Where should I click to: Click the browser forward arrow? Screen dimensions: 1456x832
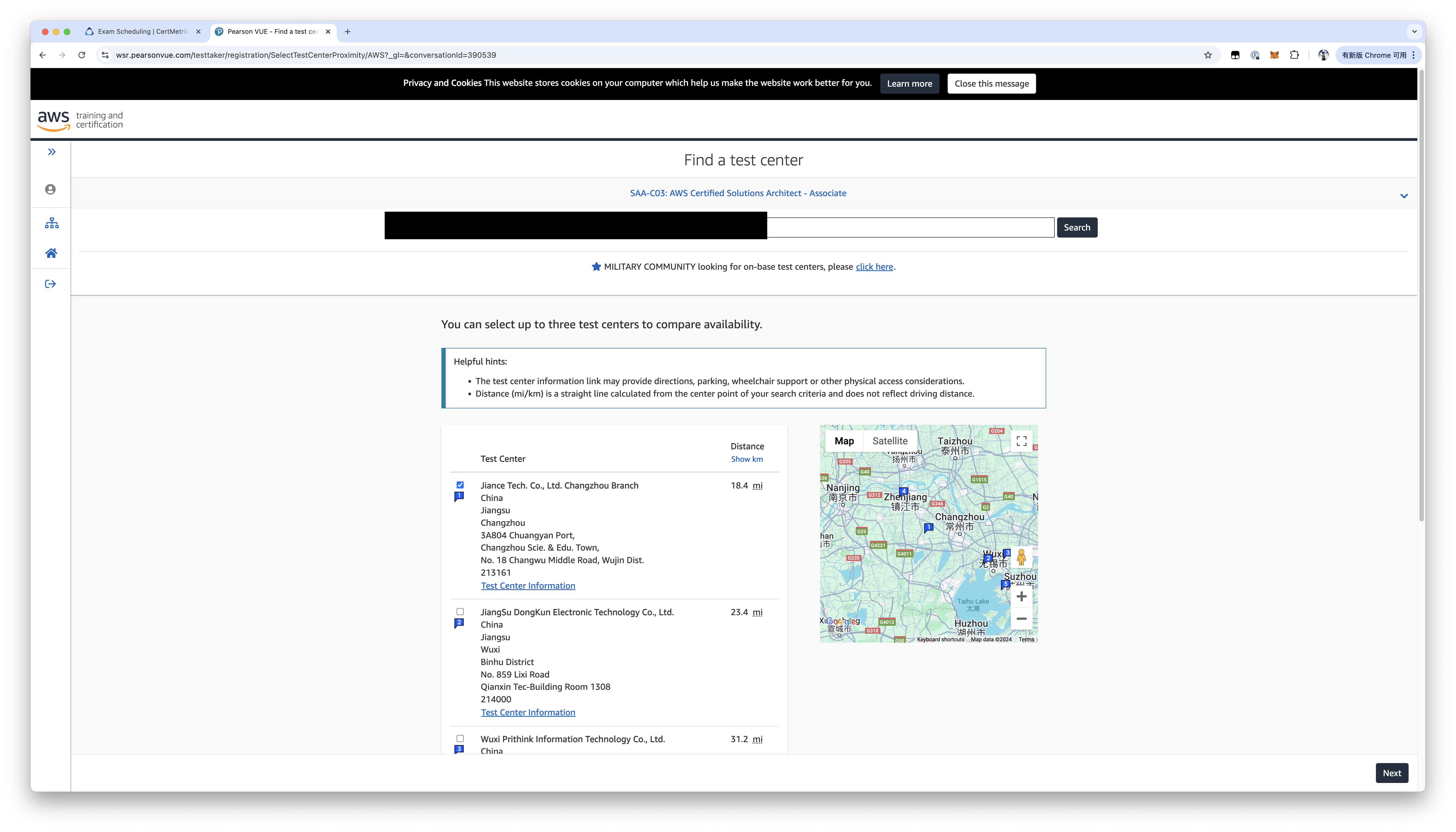tap(62, 55)
